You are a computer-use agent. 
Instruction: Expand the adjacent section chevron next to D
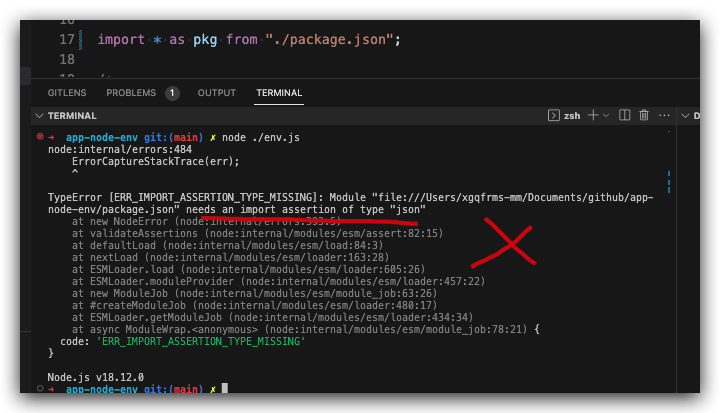click(685, 116)
